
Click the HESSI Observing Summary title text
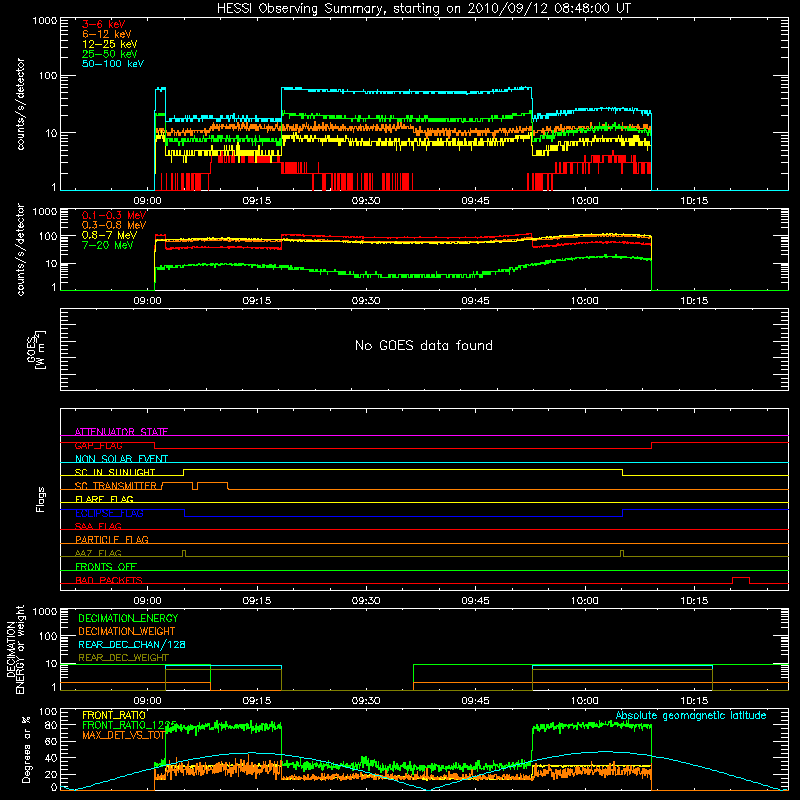pos(423,9)
